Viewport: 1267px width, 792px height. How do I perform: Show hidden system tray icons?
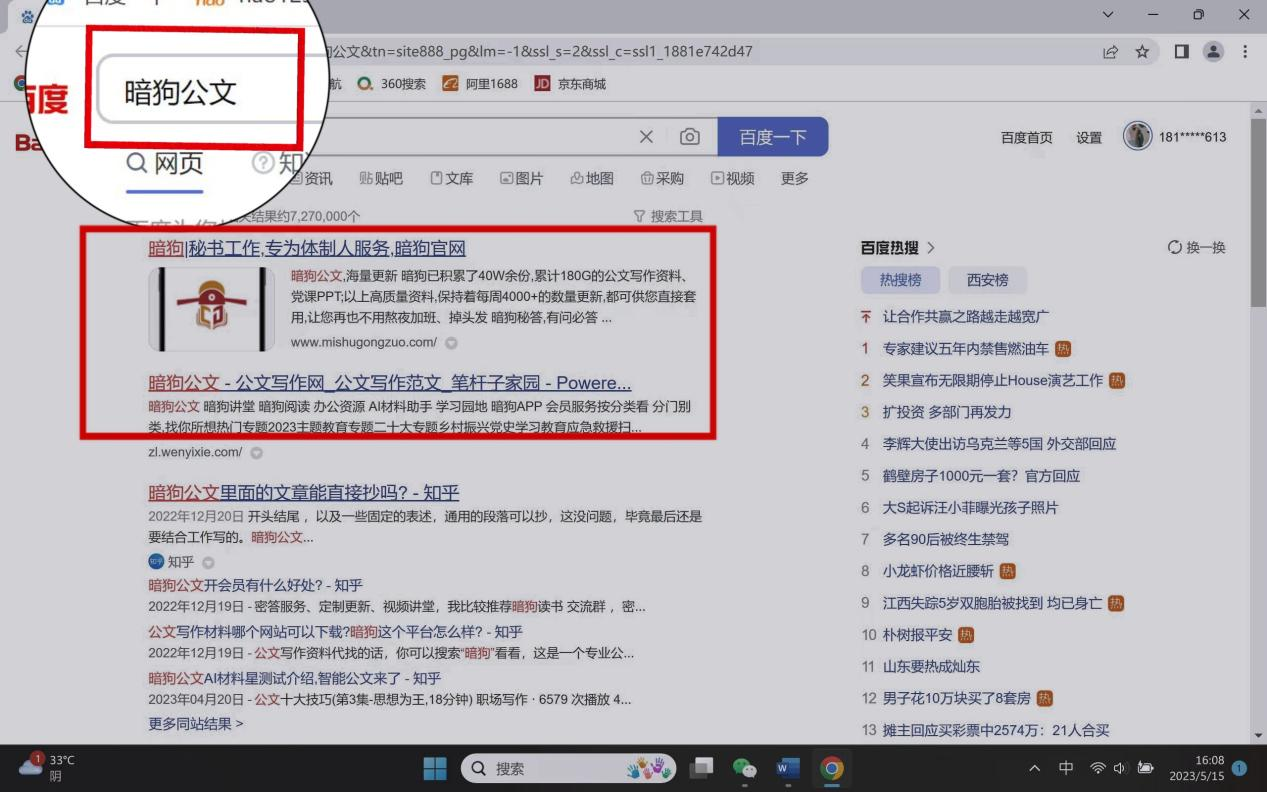pos(1035,768)
